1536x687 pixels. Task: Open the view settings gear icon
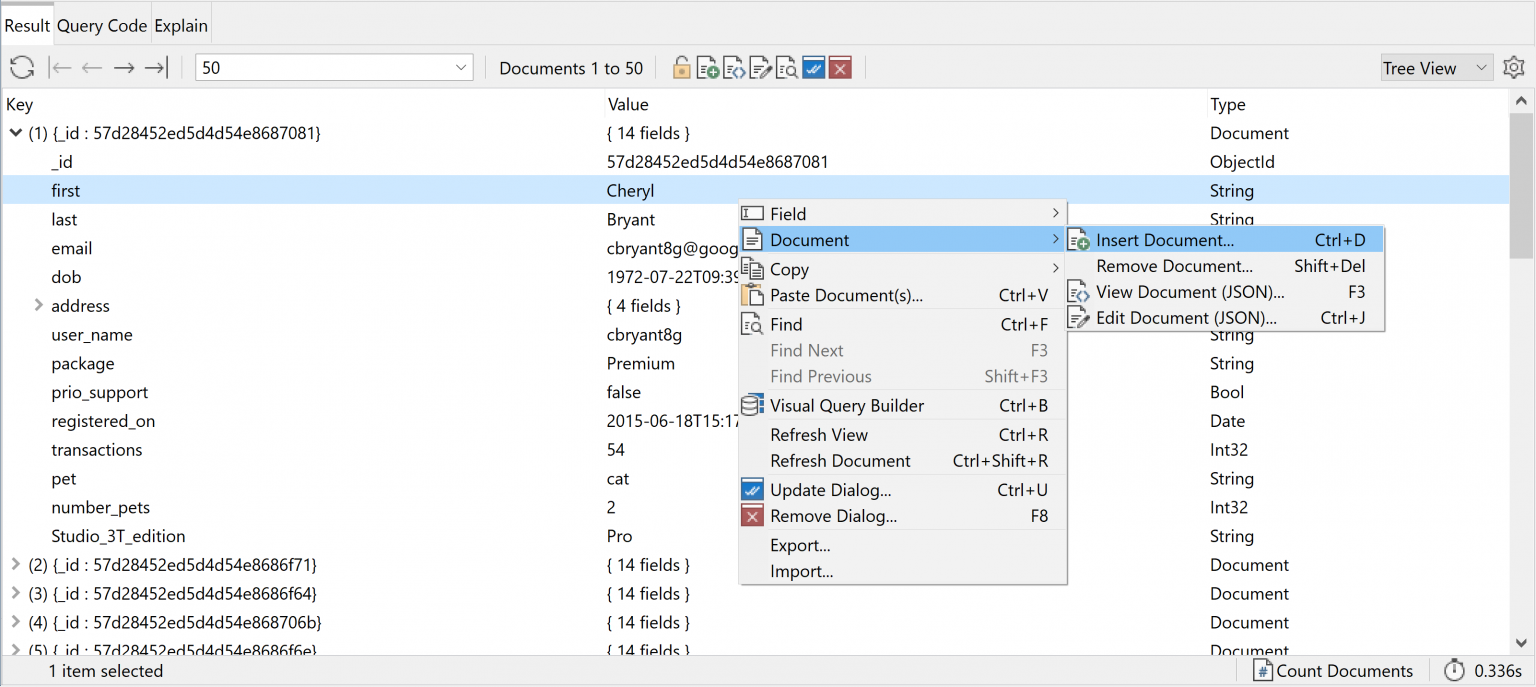pyautogui.click(x=1513, y=67)
